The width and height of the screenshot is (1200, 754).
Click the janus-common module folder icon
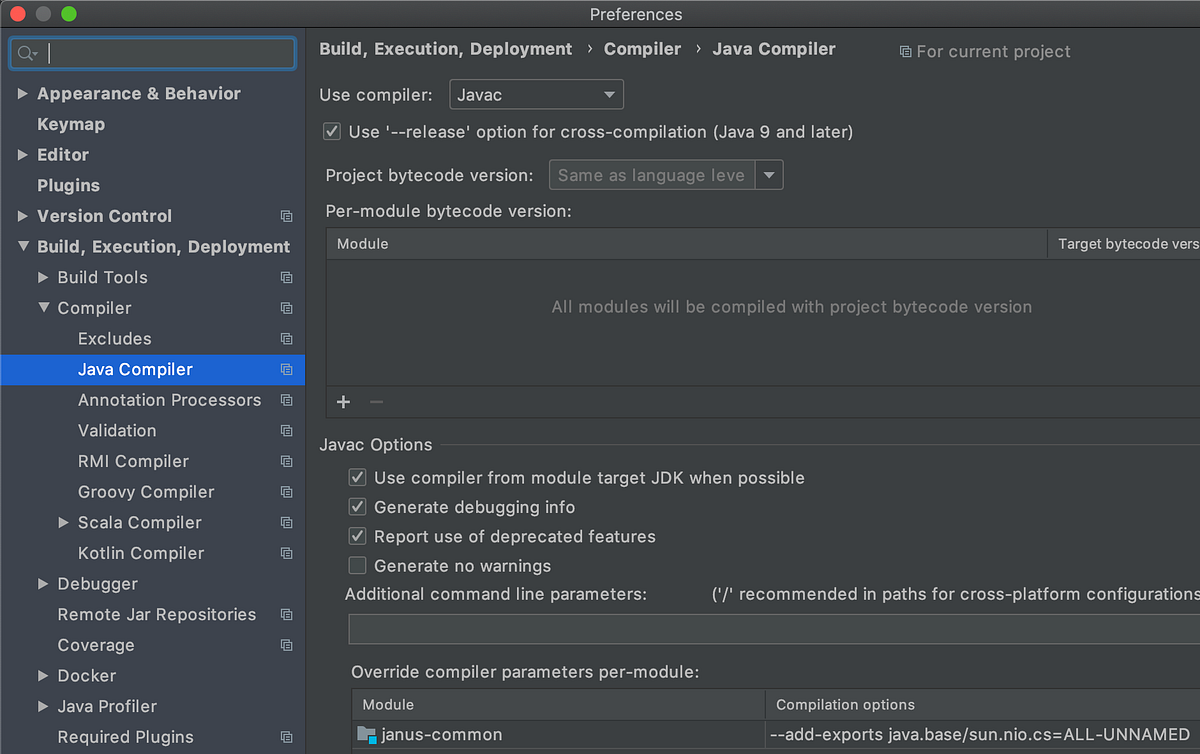367,734
